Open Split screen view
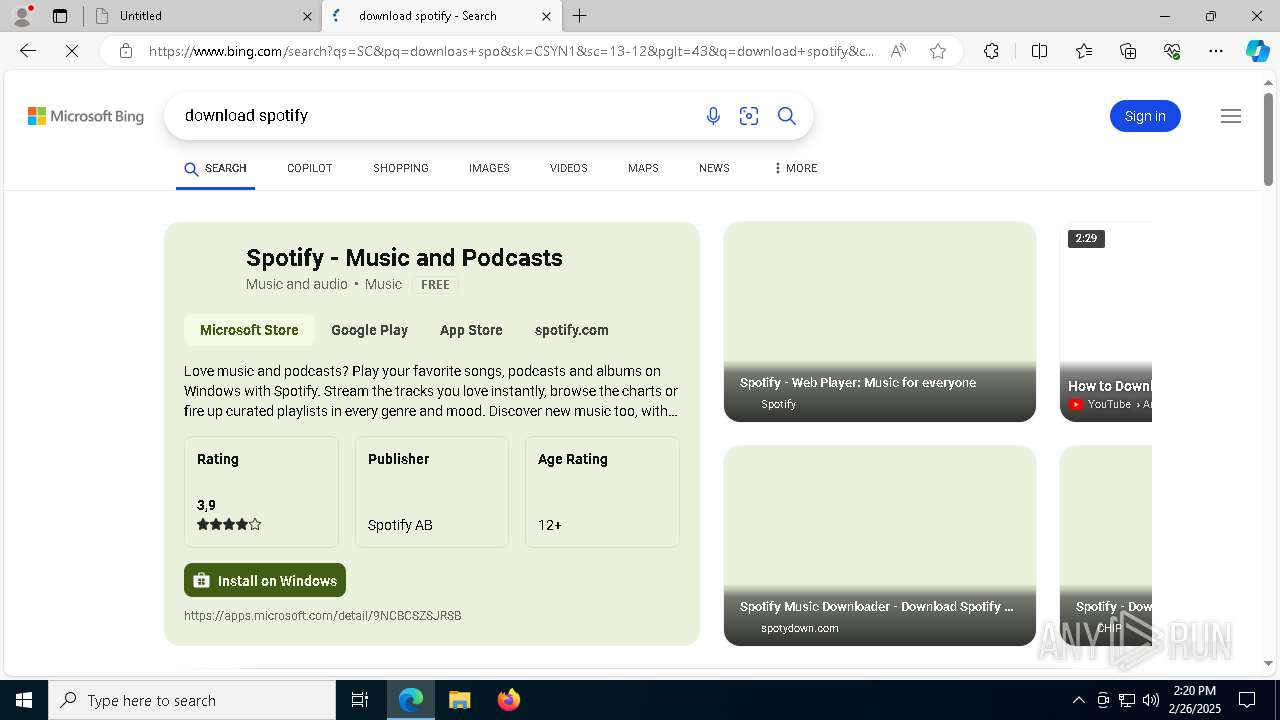 (x=1039, y=51)
